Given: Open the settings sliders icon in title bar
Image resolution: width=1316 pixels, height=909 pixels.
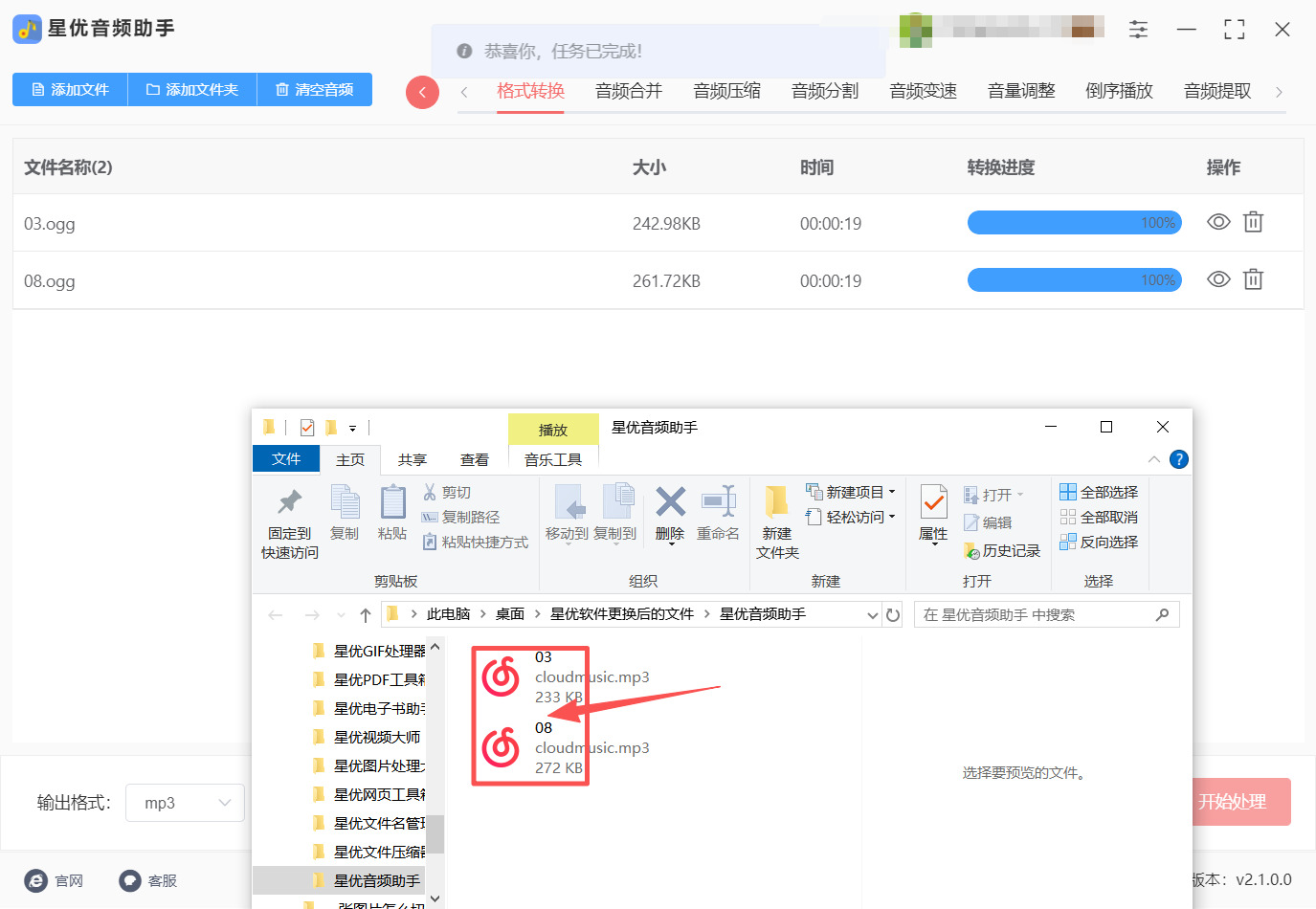Looking at the screenshot, I should 1138,29.
